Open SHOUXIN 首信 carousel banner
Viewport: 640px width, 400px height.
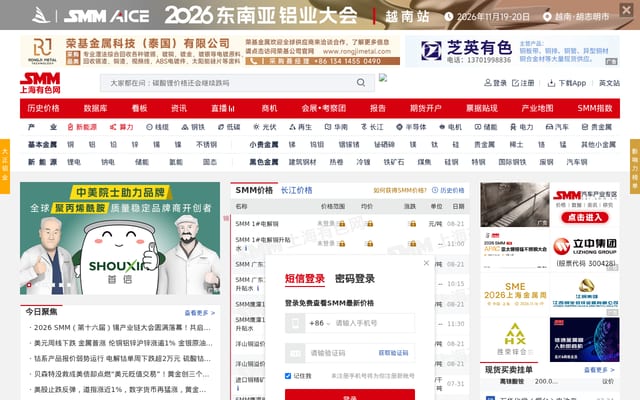coord(120,238)
